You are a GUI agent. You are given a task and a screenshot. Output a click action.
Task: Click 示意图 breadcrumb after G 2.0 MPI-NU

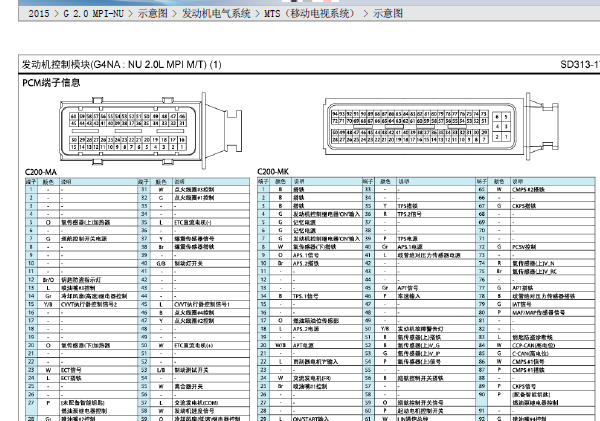pyautogui.click(x=153, y=14)
